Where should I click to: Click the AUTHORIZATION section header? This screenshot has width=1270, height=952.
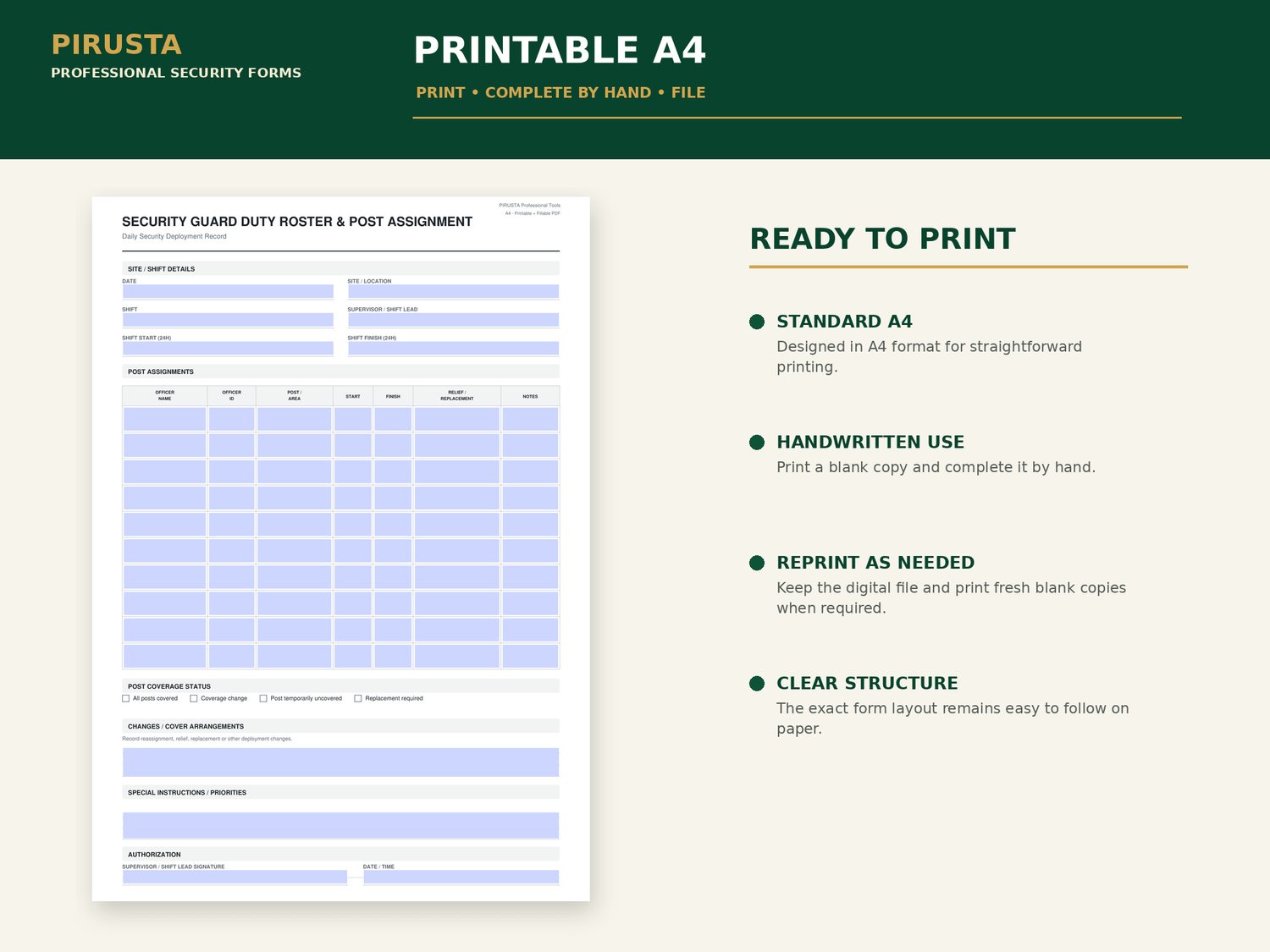click(x=340, y=854)
